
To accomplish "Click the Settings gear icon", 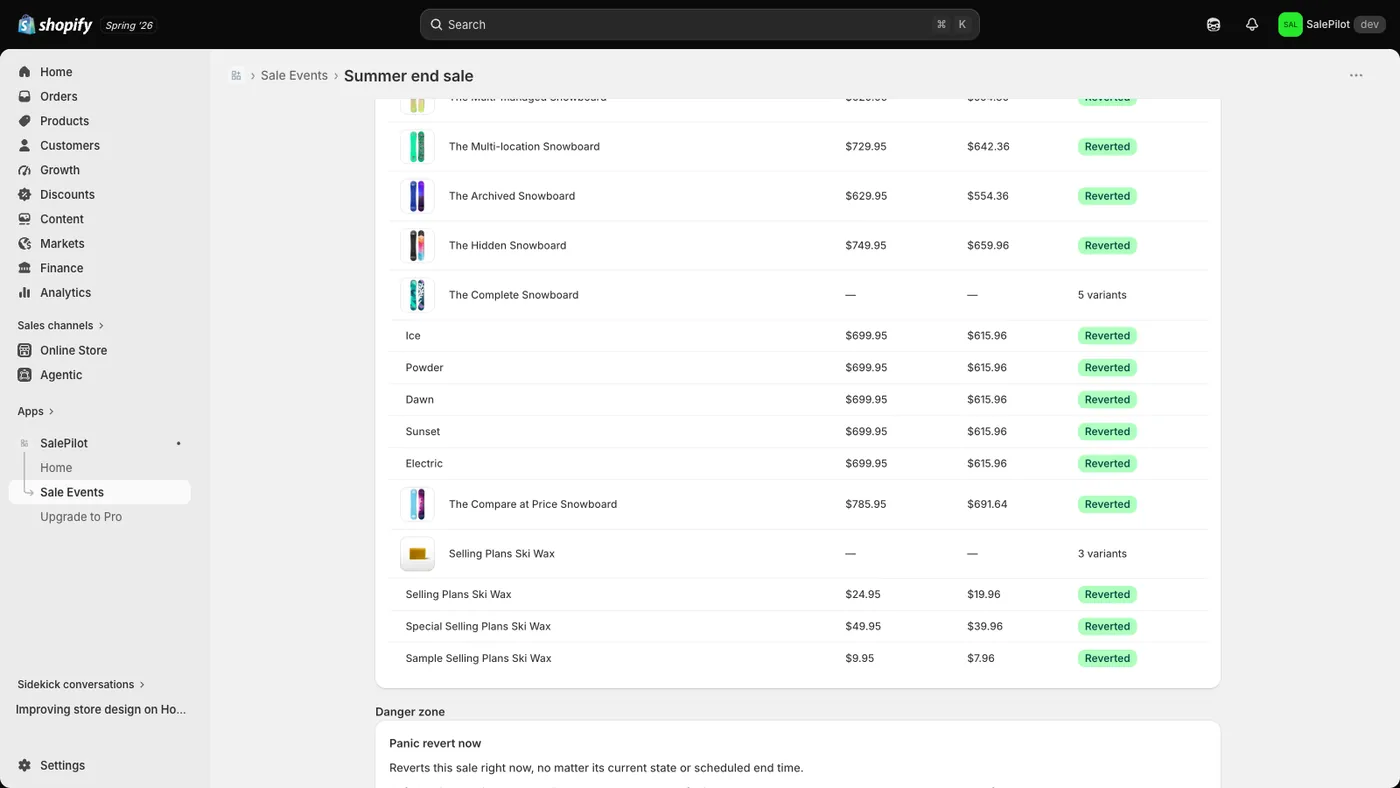I will (25, 766).
